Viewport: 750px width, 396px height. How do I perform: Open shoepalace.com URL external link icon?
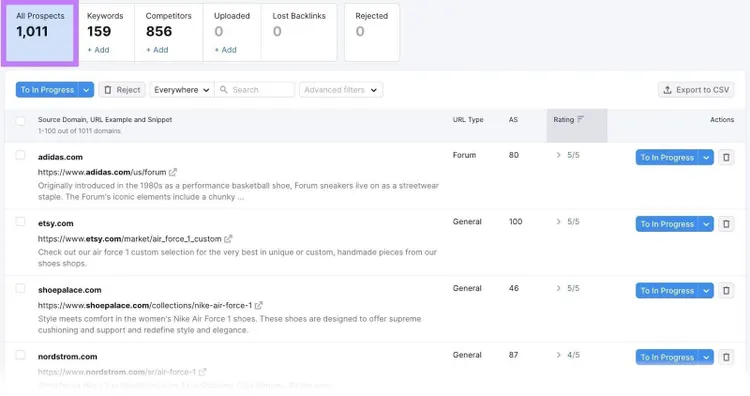[258, 305]
